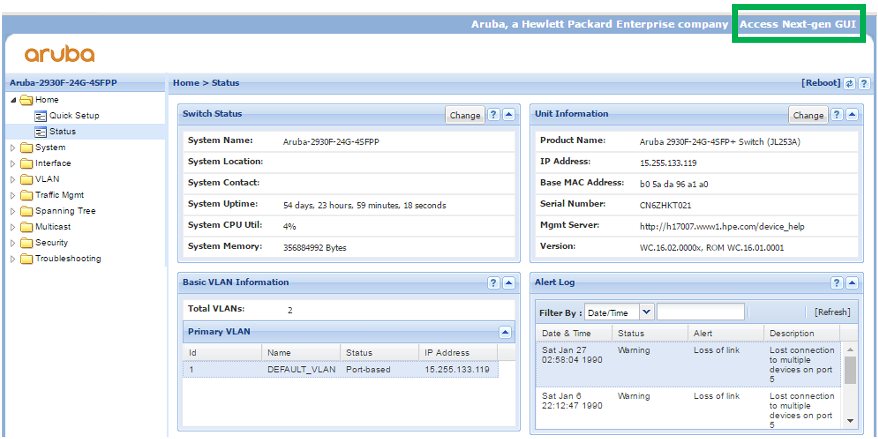Viewport: 878px width, 439px height.
Task: Open Multicast folder in navigation tree
Action: pos(45,227)
